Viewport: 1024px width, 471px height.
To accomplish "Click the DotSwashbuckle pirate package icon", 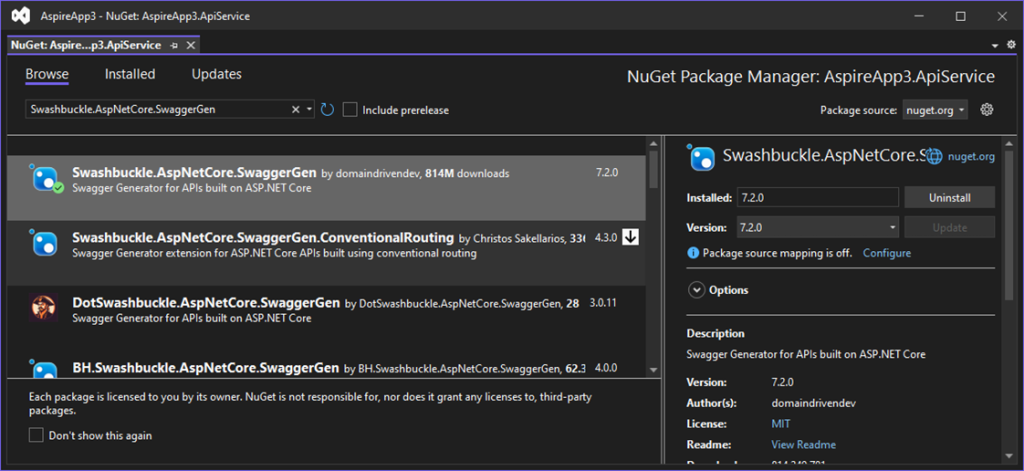I will 44,308.
